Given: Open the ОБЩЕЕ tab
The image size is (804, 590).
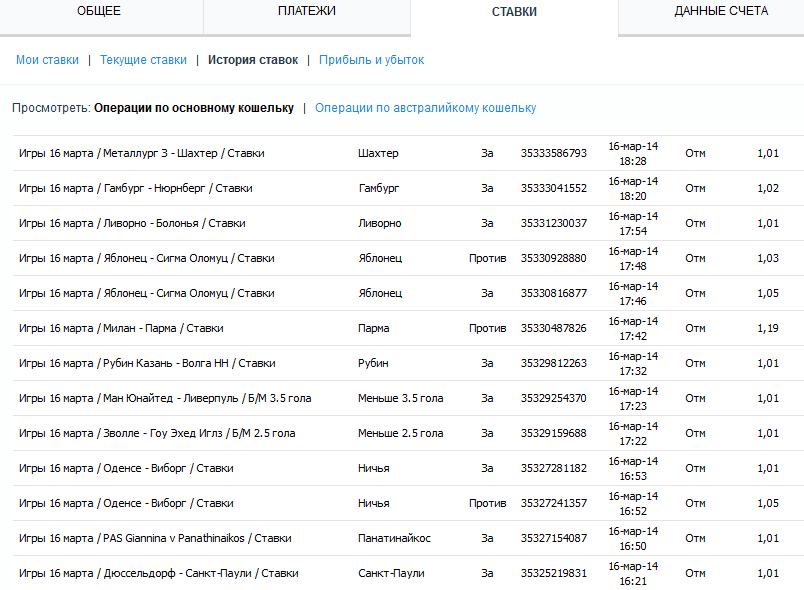Looking at the screenshot, I should pos(99,11).
